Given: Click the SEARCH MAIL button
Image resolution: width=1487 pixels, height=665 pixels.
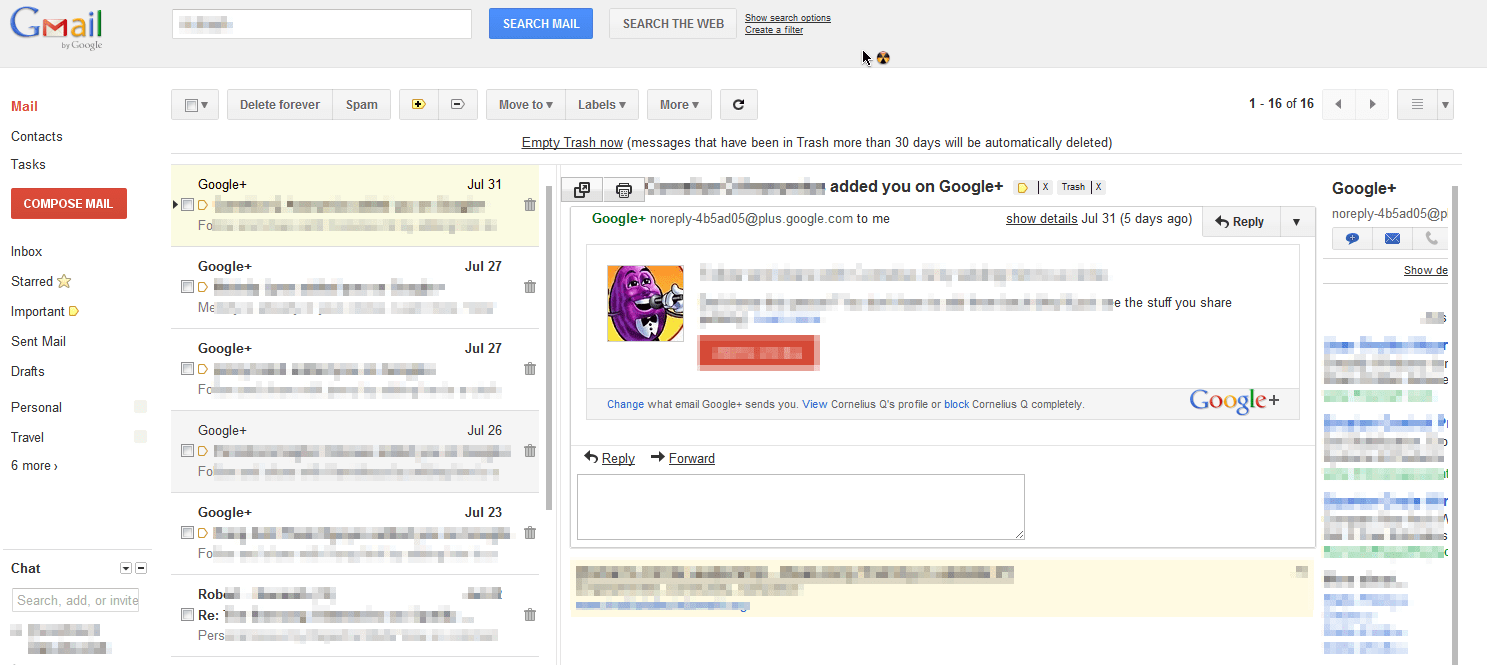Looking at the screenshot, I should tap(541, 24).
